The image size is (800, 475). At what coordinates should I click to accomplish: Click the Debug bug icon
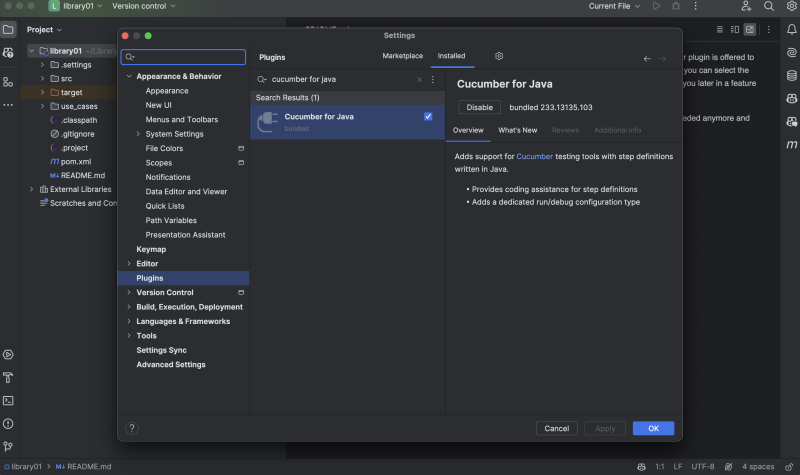click(x=676, y=6)
